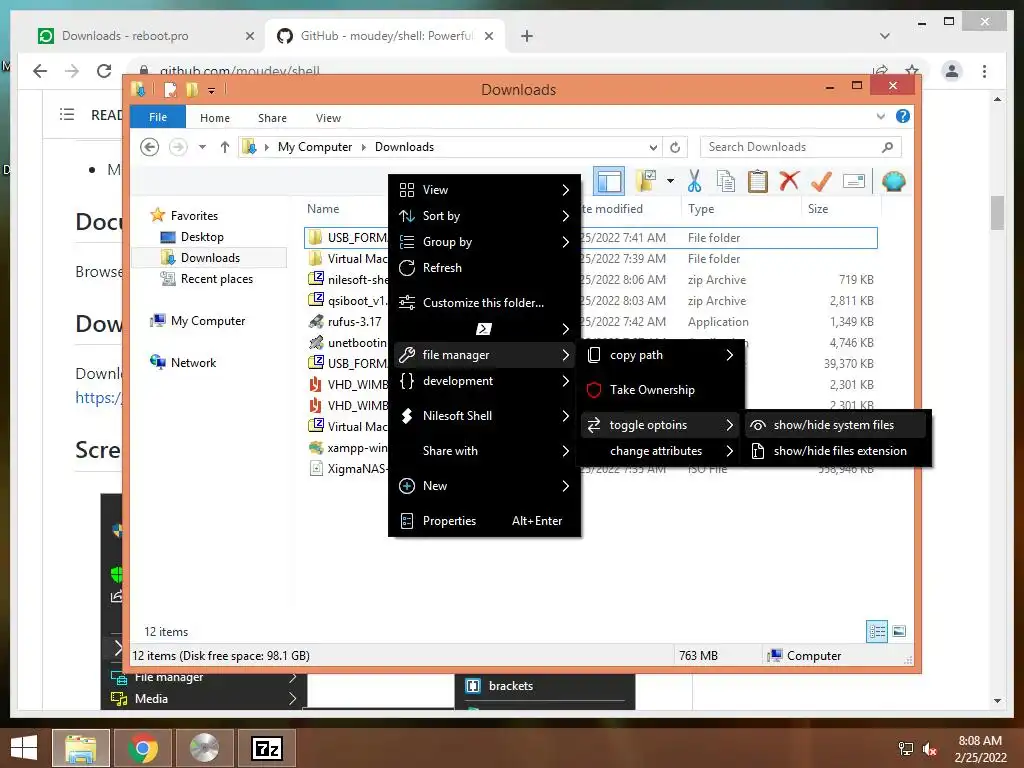Open Chrome three-dot menu
Viewport: 1024px width, 768px height.
click(984, 71)
